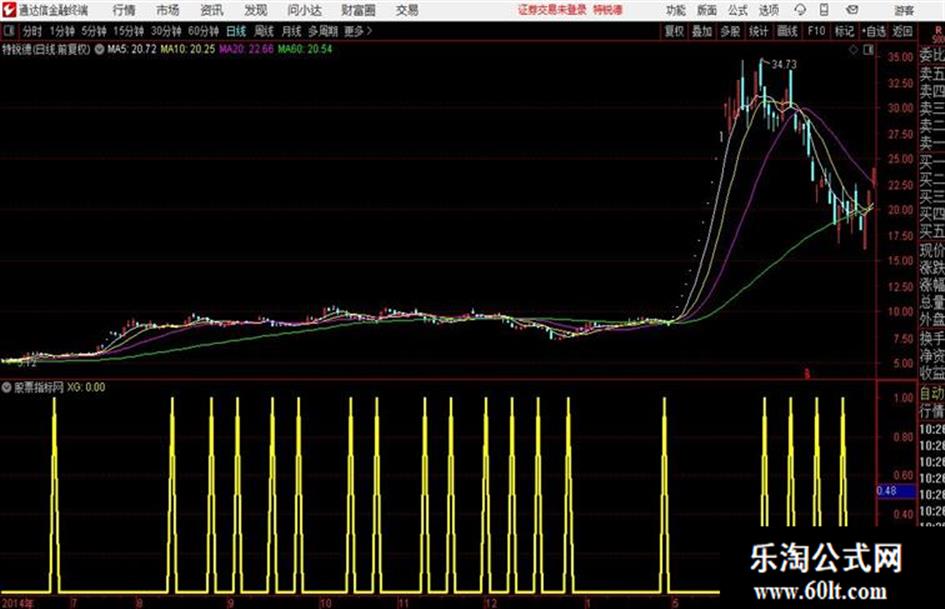Select the 周线 weekly tab
Image resolution: width=945 pixels, height=609 pixels.
click(264, 31)
